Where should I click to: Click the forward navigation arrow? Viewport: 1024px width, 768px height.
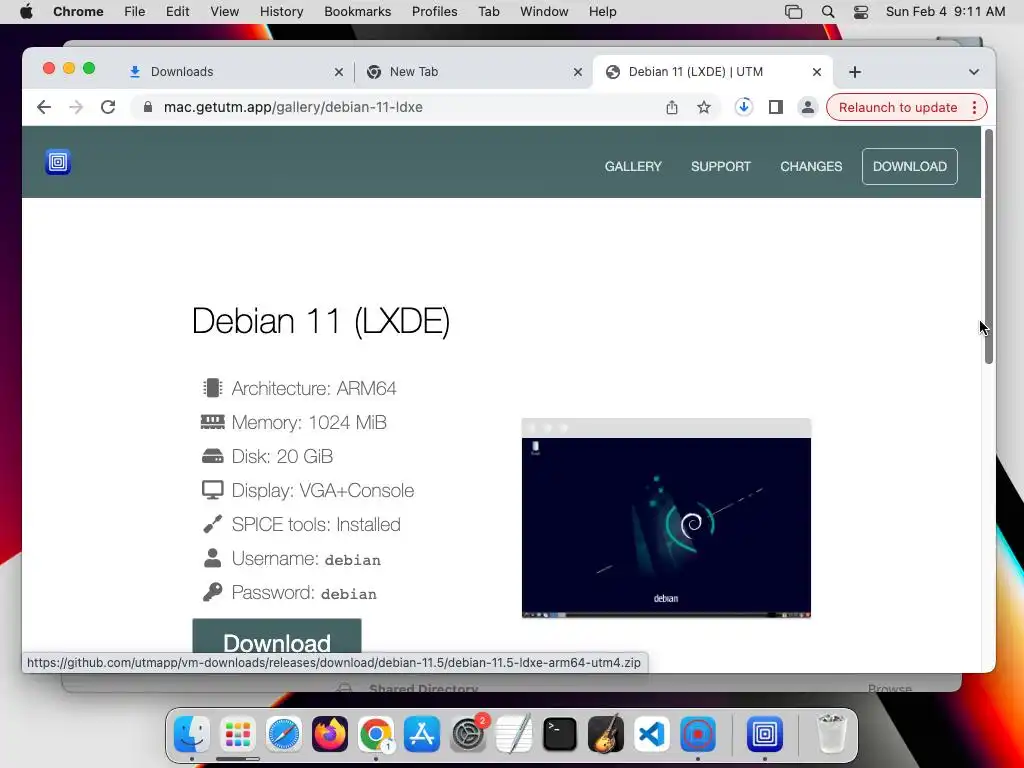[76, 107]
